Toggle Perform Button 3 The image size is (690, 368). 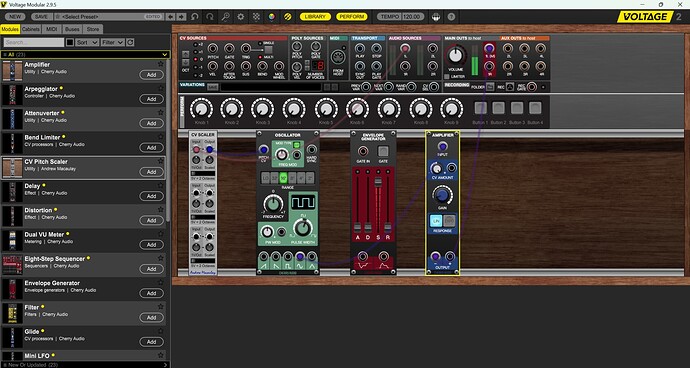[x=517, y=108]
